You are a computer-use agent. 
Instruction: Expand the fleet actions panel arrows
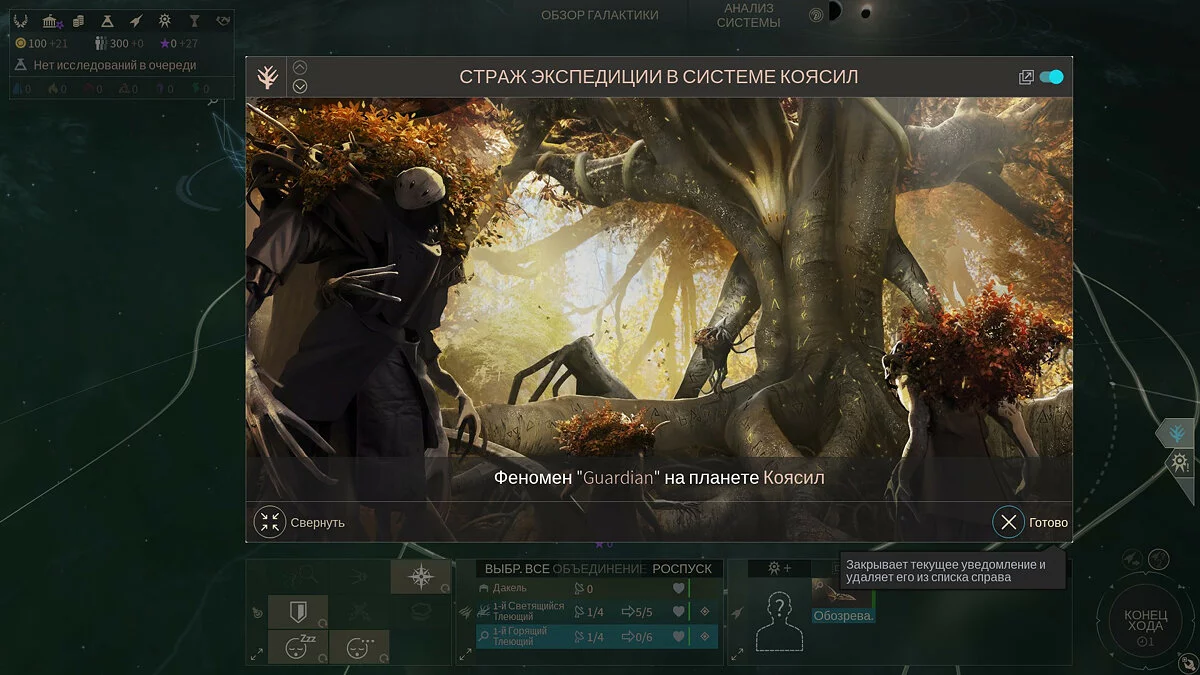257,655
